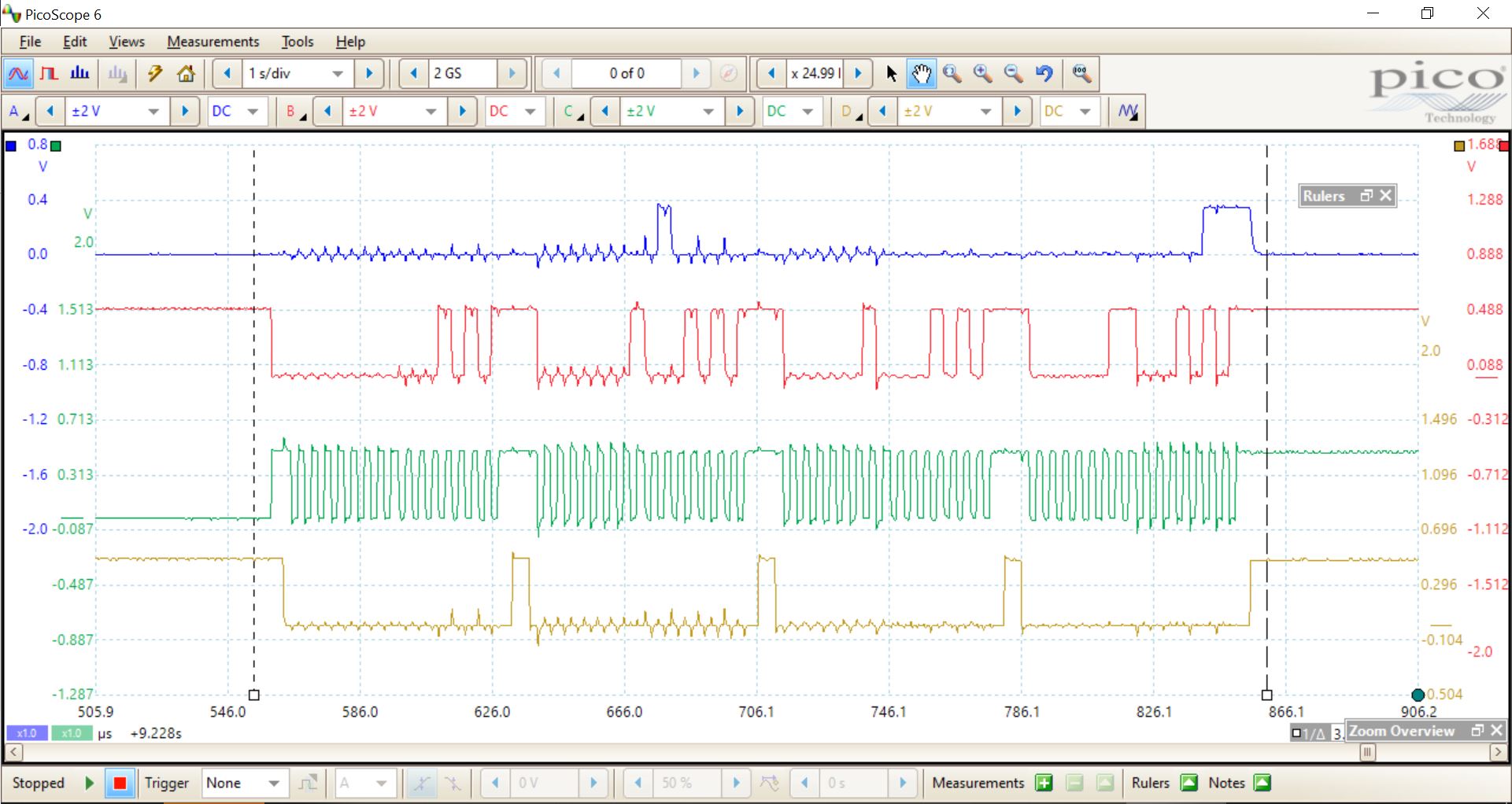Click the Auto Setup lightning icon

pyautogui.click(x=155, y=74)
